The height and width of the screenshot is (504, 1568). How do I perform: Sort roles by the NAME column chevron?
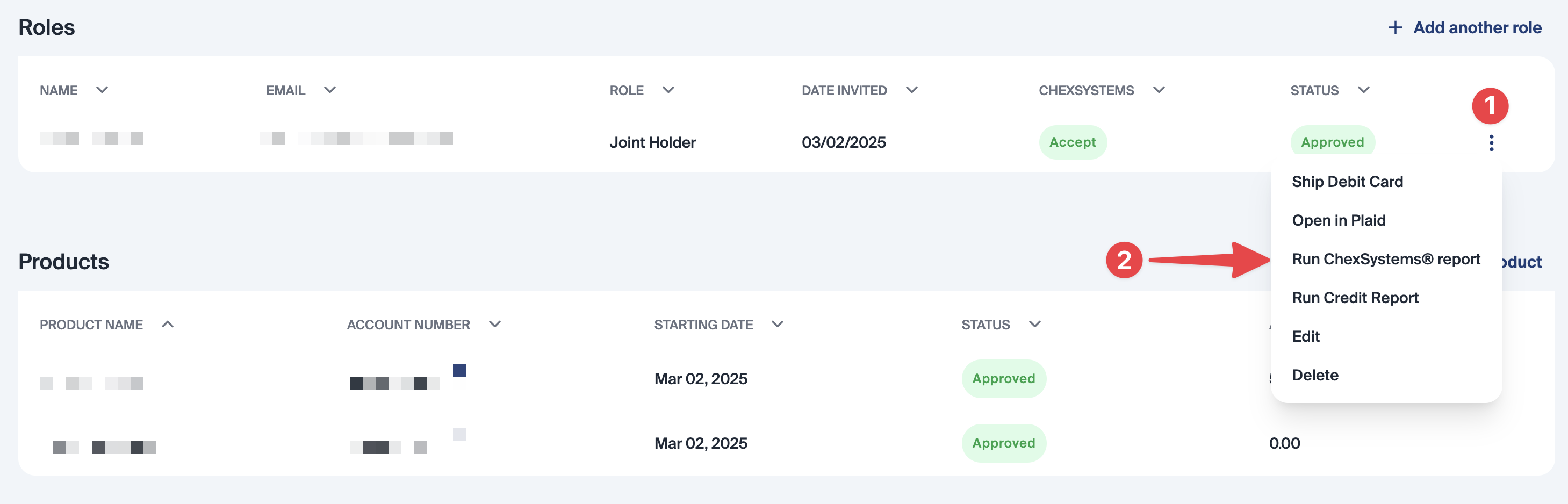pyautogui.click(x=102, y=90)
